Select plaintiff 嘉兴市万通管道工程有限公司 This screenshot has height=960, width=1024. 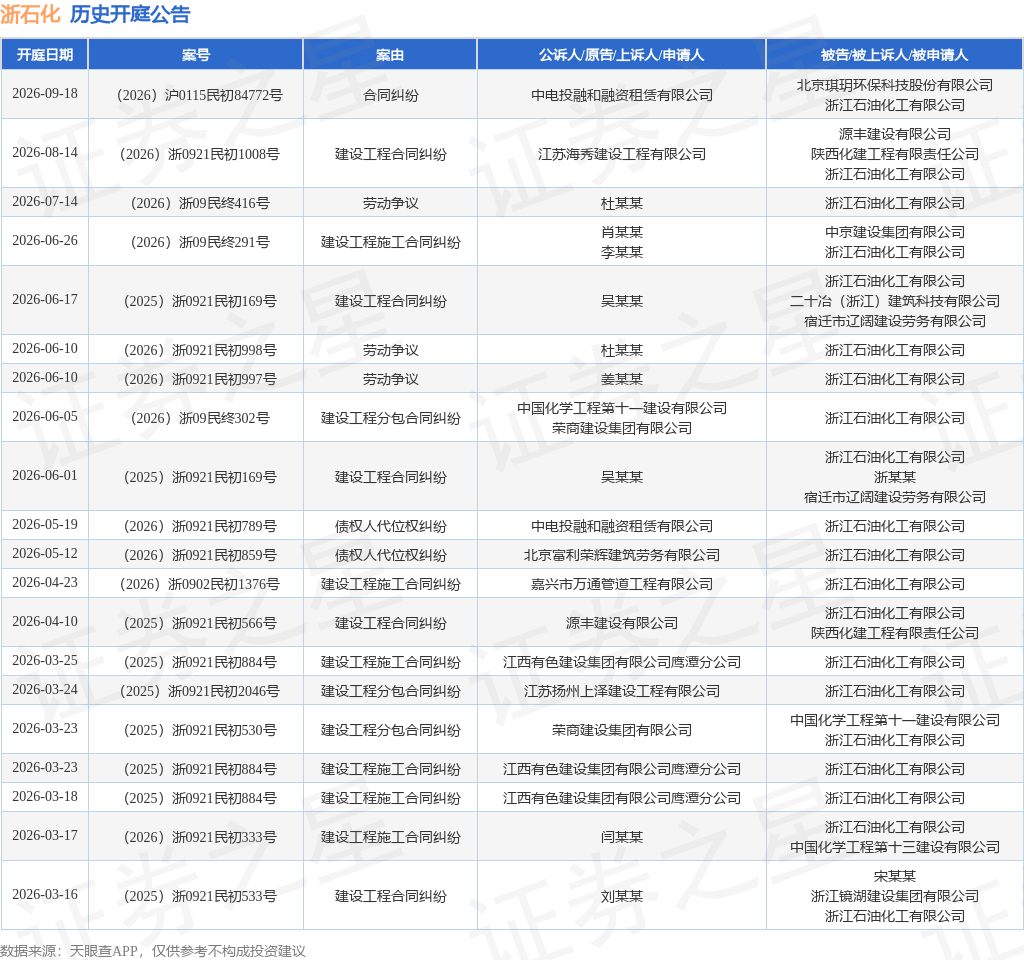click(x=622, y=584)
